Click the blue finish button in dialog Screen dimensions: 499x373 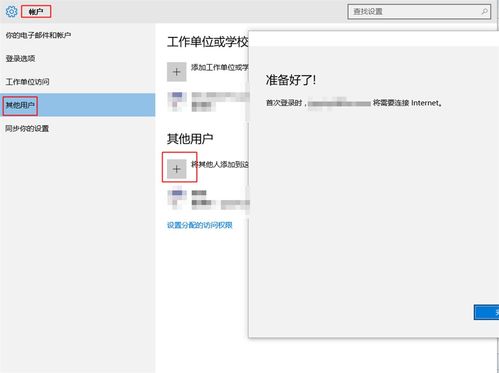tap(486, 312)
